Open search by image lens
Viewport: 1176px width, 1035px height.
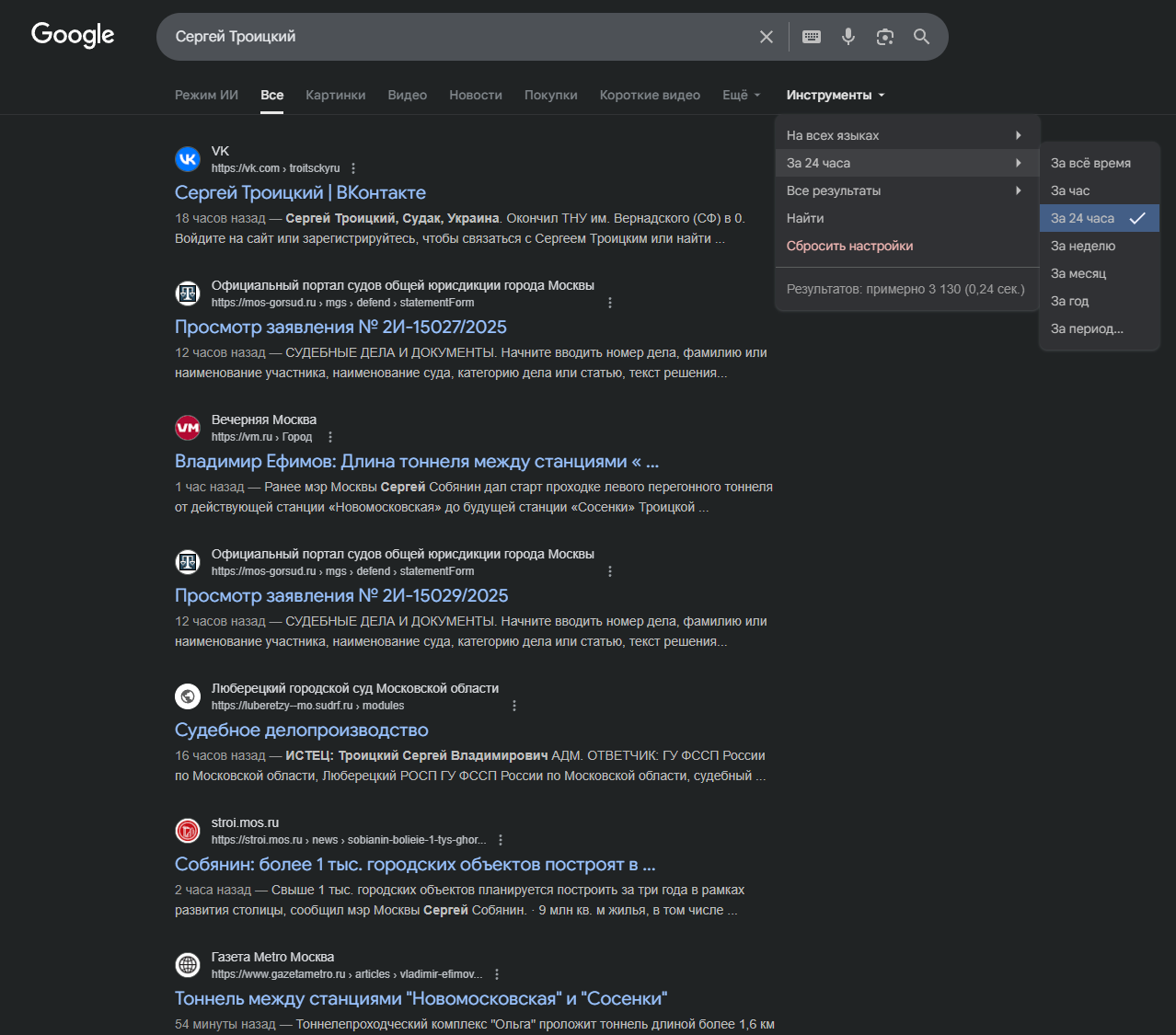pyautogui.click(x=885, y=37)
